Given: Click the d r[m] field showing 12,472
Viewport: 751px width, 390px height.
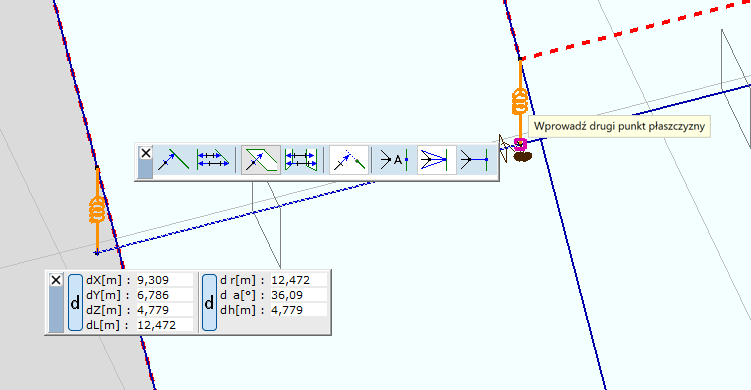Looking at the screenshot, I should tap(298, 280).
